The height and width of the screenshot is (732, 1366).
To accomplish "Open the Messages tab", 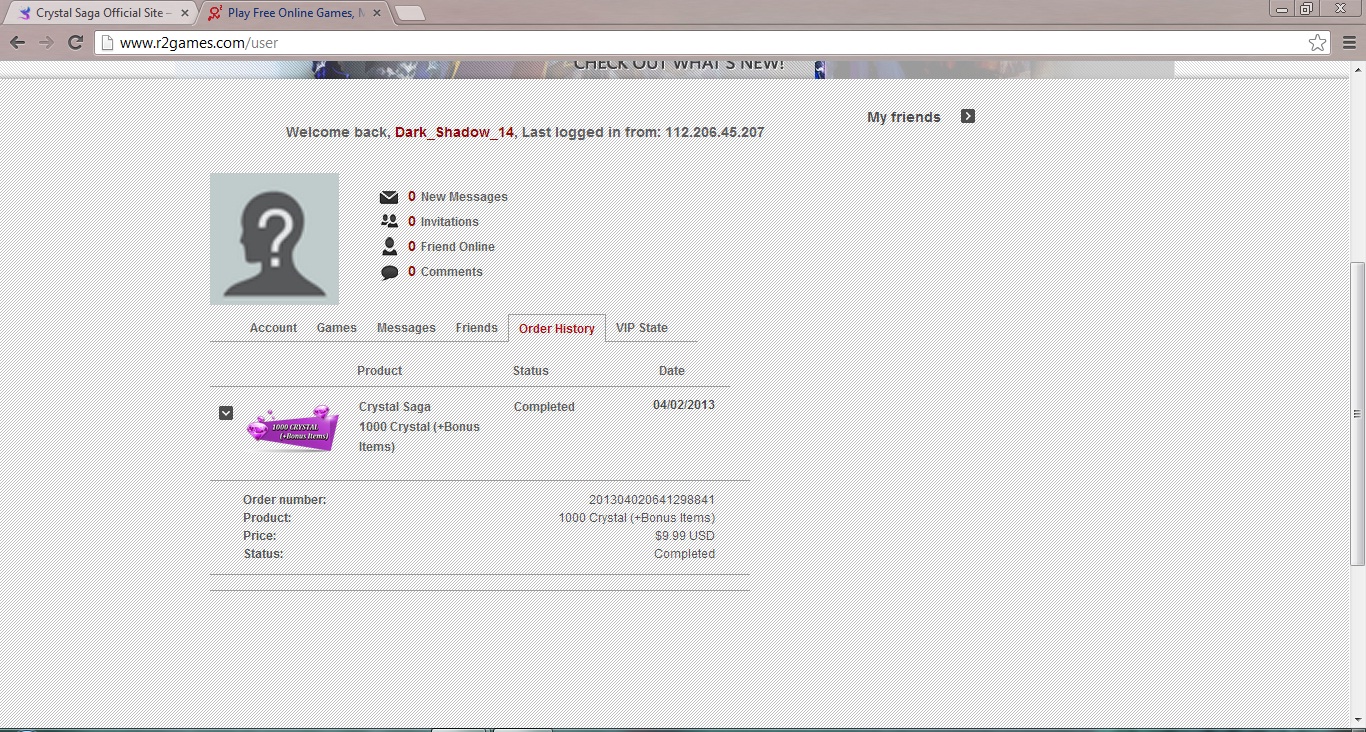I will [406, 328].
